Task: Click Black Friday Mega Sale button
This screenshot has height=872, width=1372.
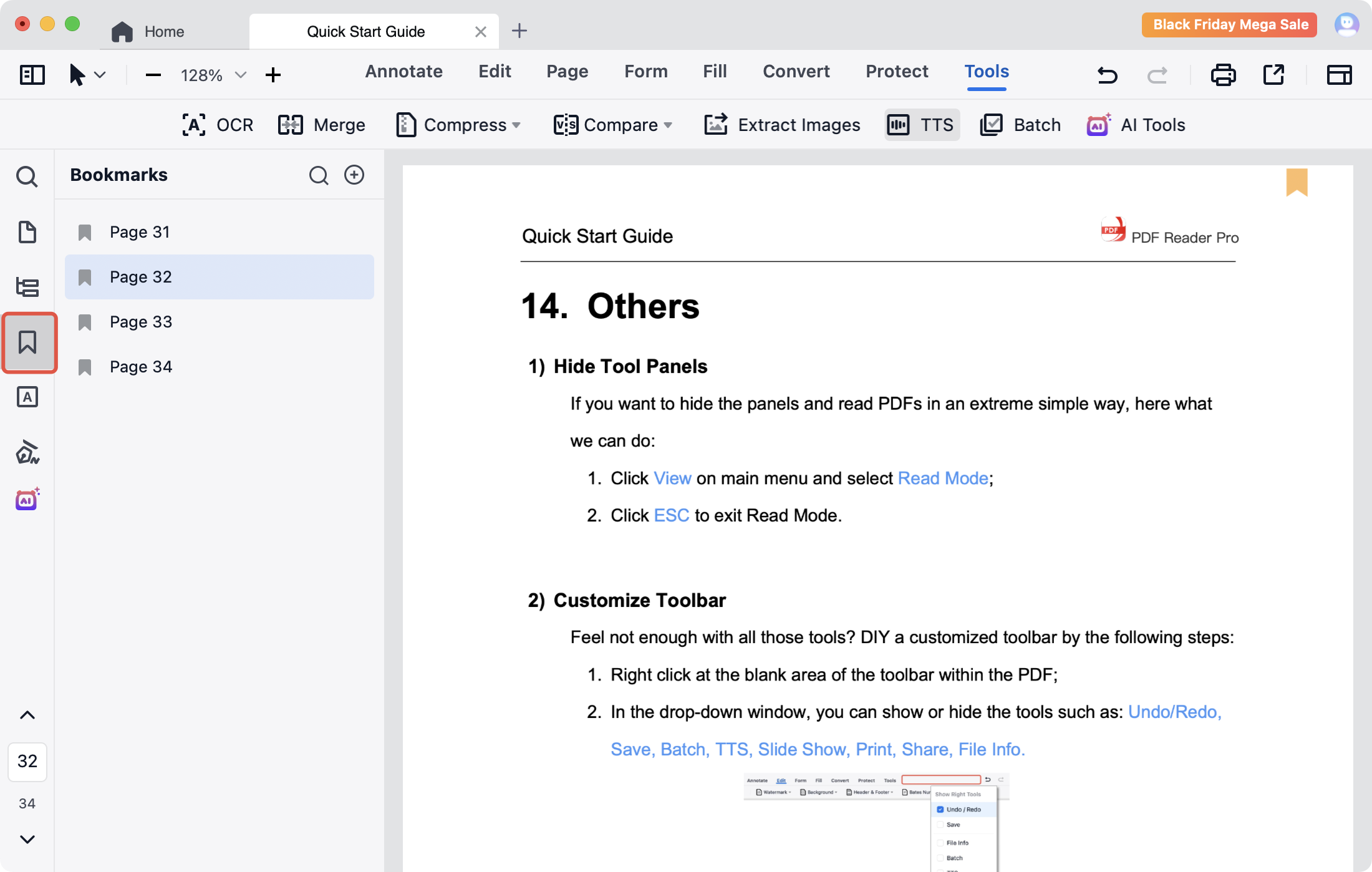Action: pos(1229,25)
